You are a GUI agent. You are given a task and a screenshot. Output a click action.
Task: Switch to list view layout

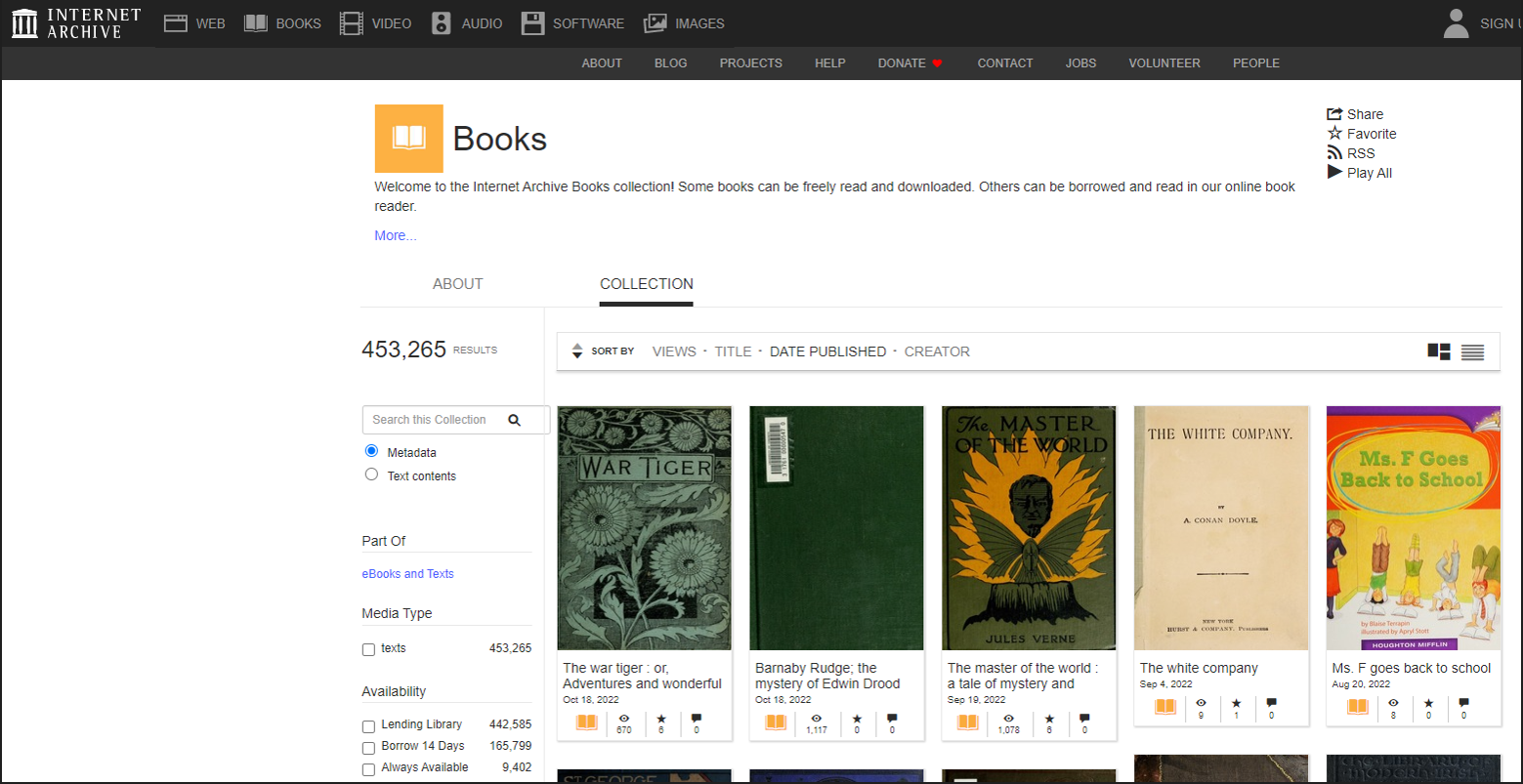(x=1472, y=352)
